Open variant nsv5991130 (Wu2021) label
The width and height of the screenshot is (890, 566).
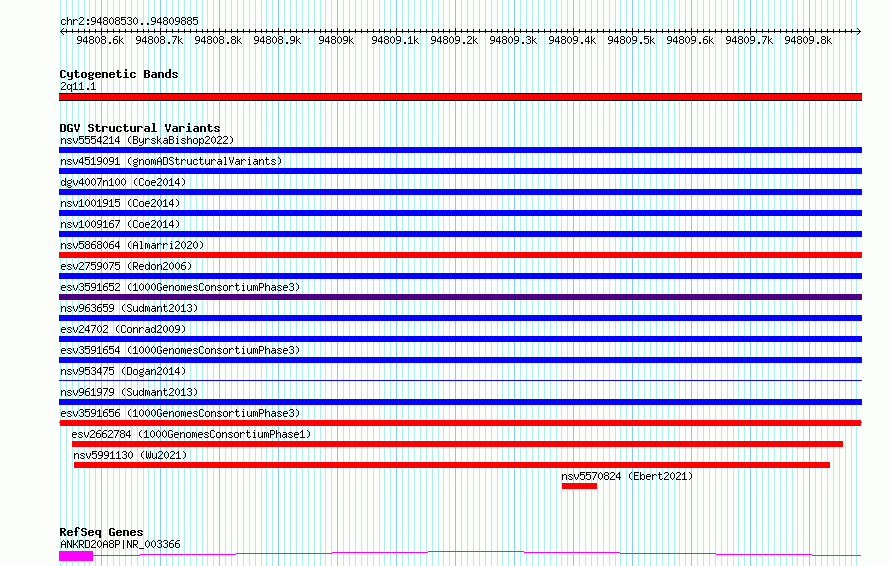click(x=130, y=455)
